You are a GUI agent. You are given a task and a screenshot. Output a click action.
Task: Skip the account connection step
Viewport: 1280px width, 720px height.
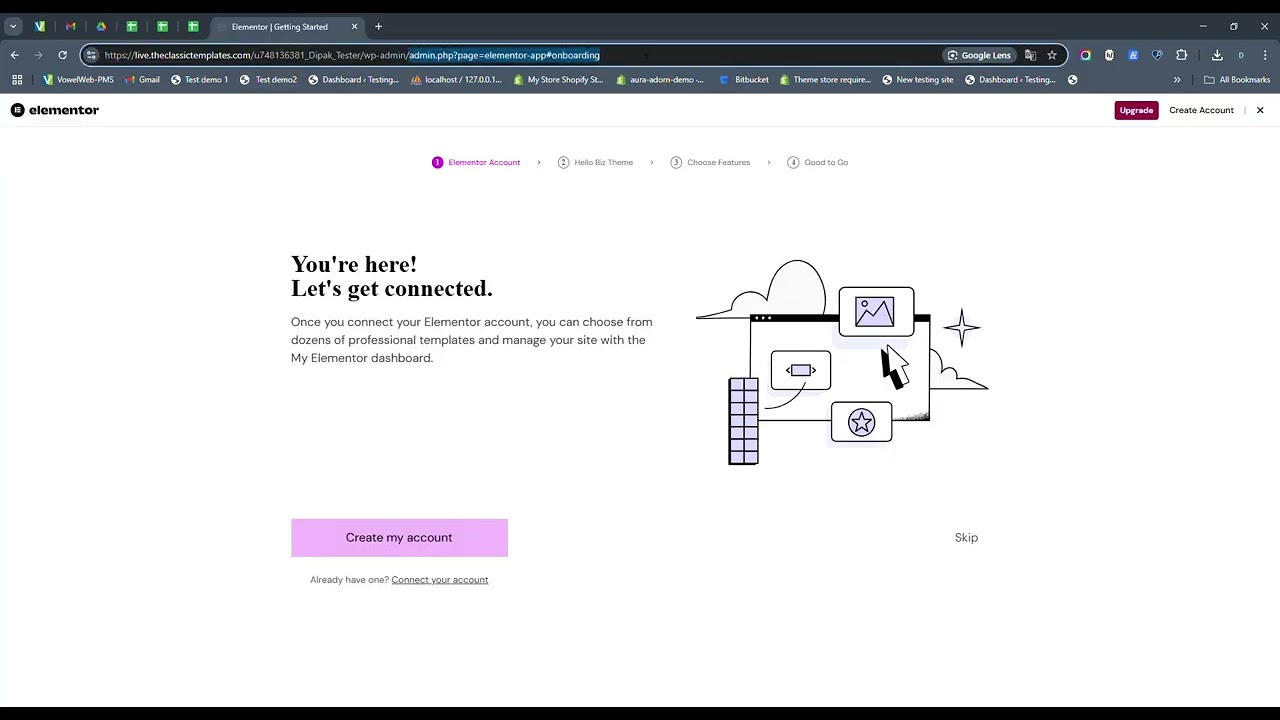tap(966, 538)
